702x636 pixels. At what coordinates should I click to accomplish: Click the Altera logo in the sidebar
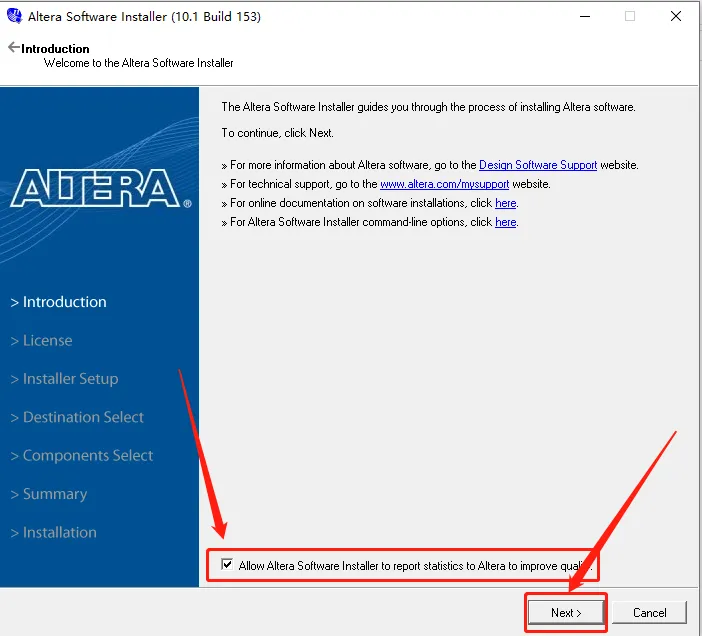tap(100, 188)
